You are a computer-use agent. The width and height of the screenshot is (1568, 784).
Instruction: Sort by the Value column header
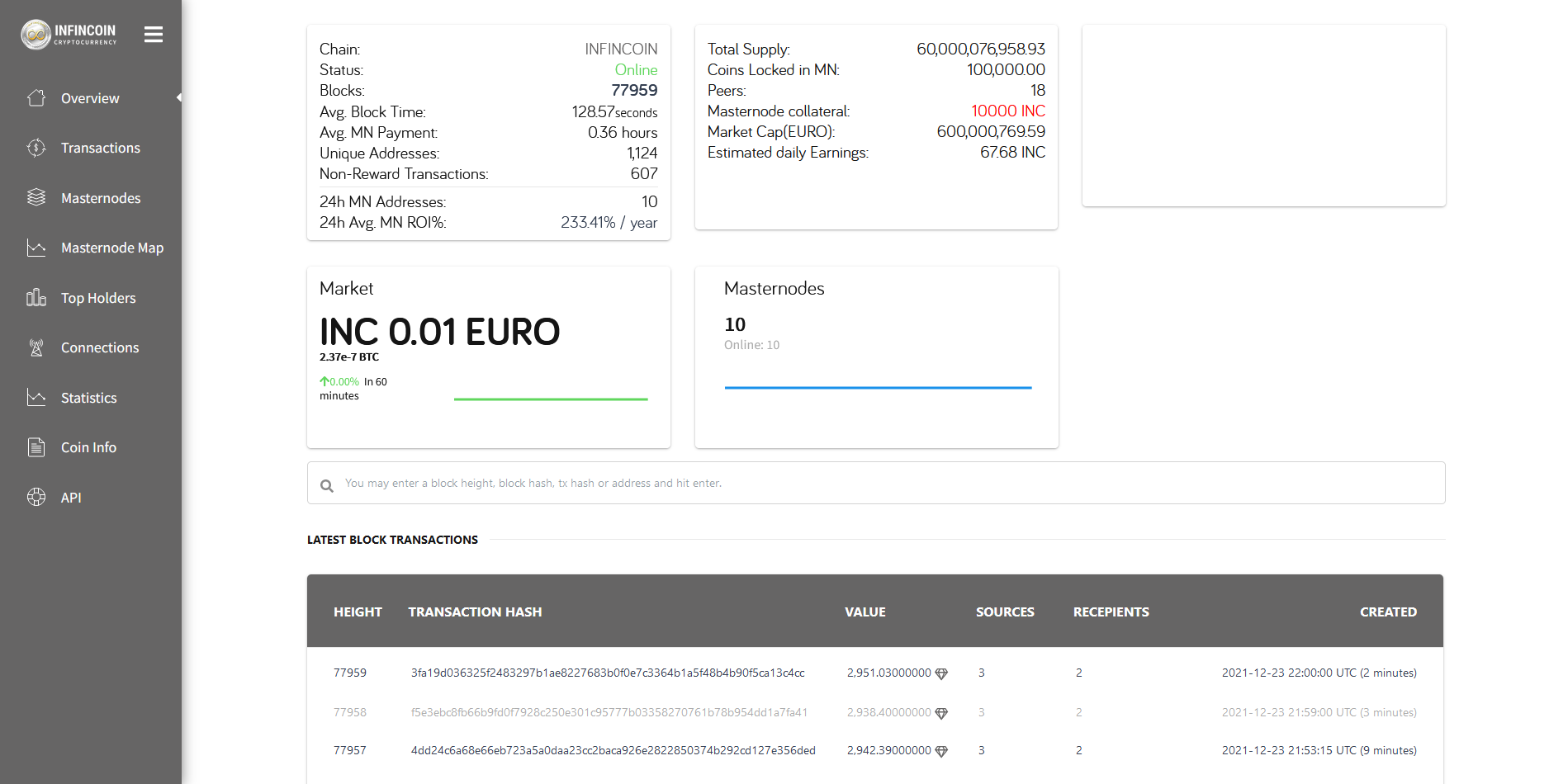(x=865, y=612)
